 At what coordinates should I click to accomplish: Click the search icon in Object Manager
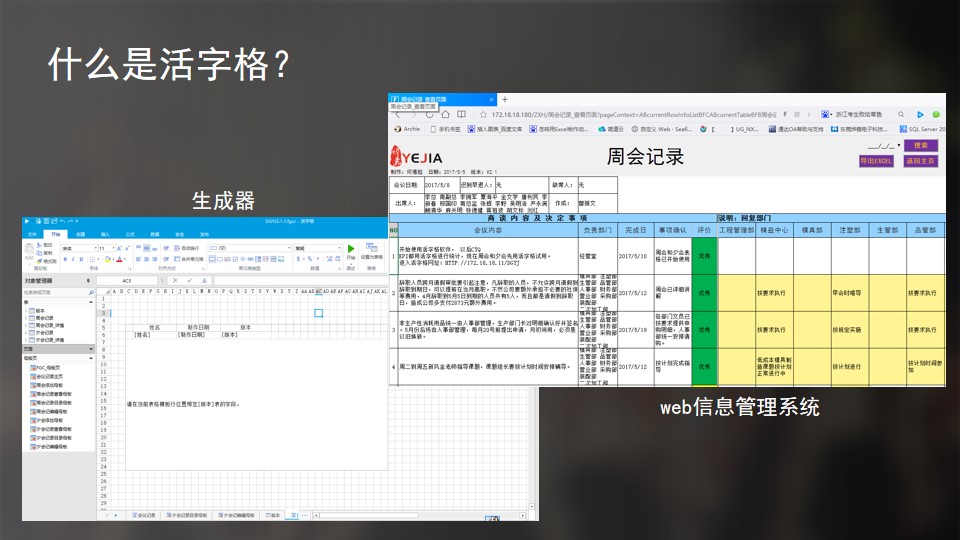click(91, 292)
